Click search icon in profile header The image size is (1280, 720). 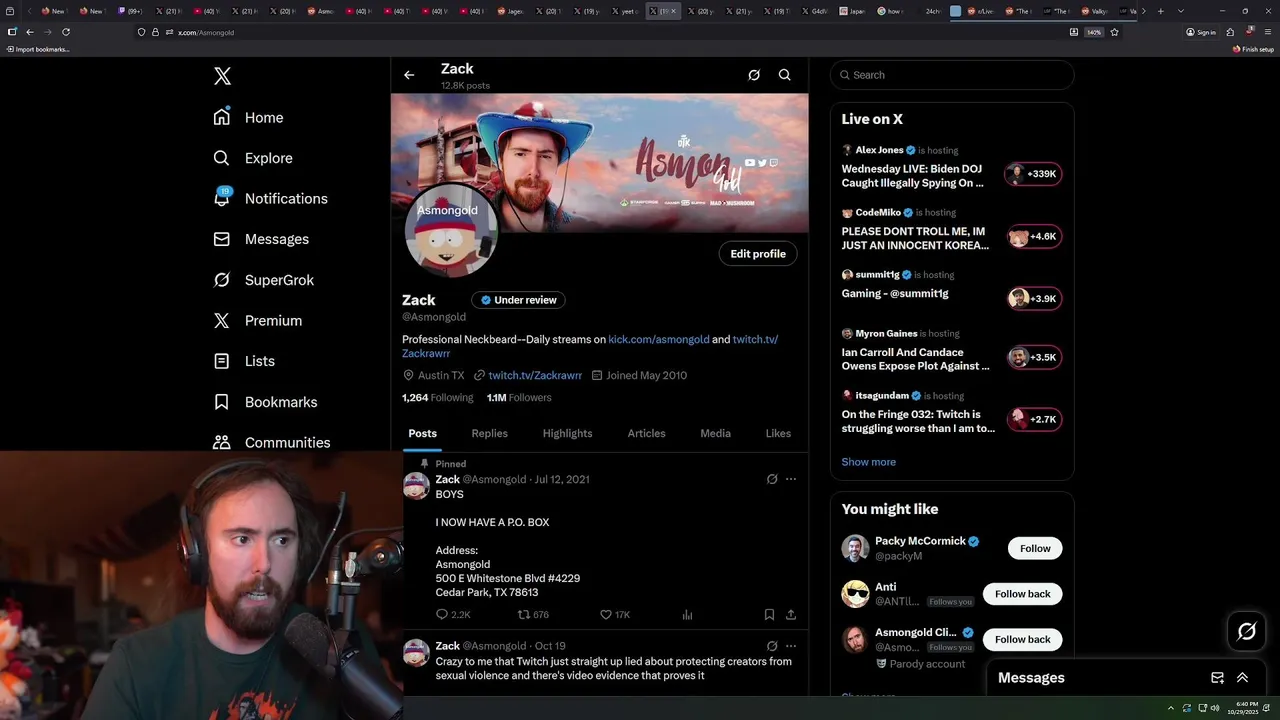[x=785, y=75]
